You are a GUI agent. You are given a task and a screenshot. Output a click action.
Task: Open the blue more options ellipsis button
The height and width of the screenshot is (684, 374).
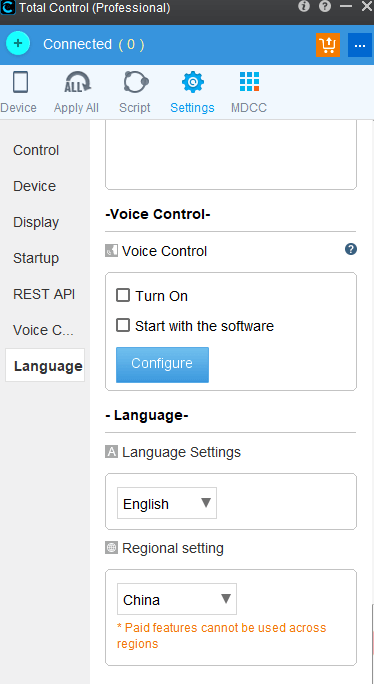click(x=360, y=45)
